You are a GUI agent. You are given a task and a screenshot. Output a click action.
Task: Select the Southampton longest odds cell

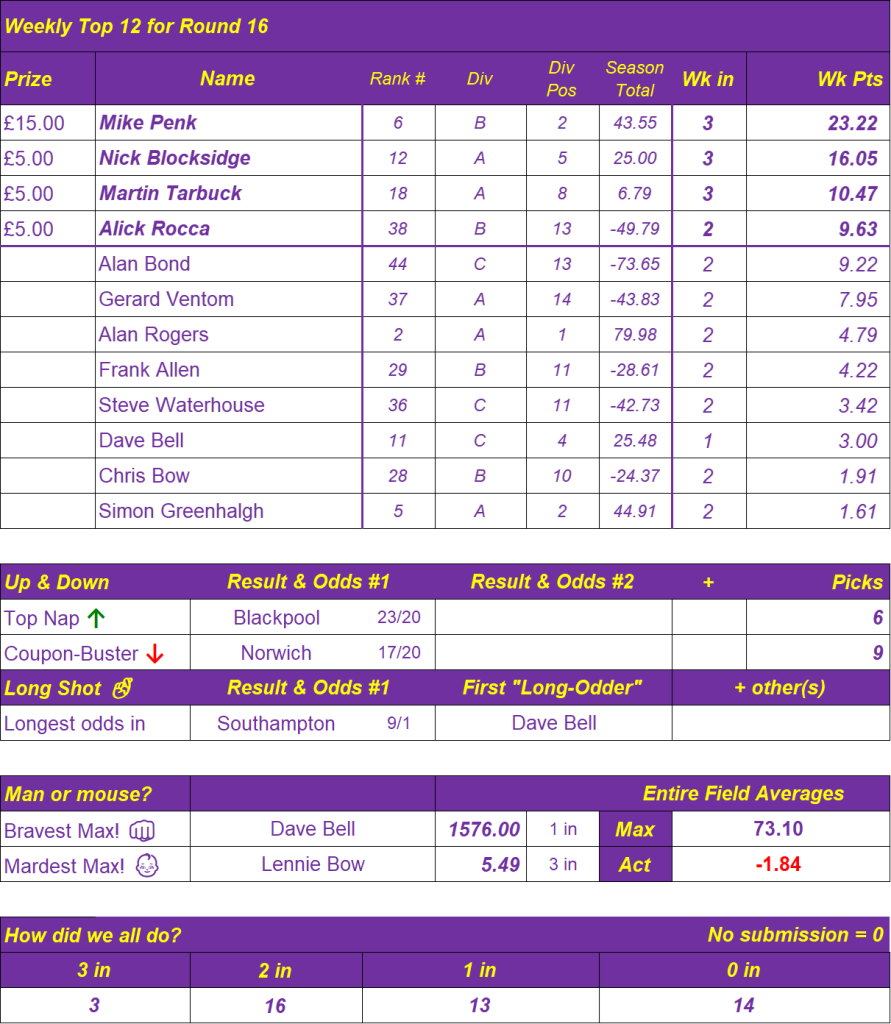276,724
